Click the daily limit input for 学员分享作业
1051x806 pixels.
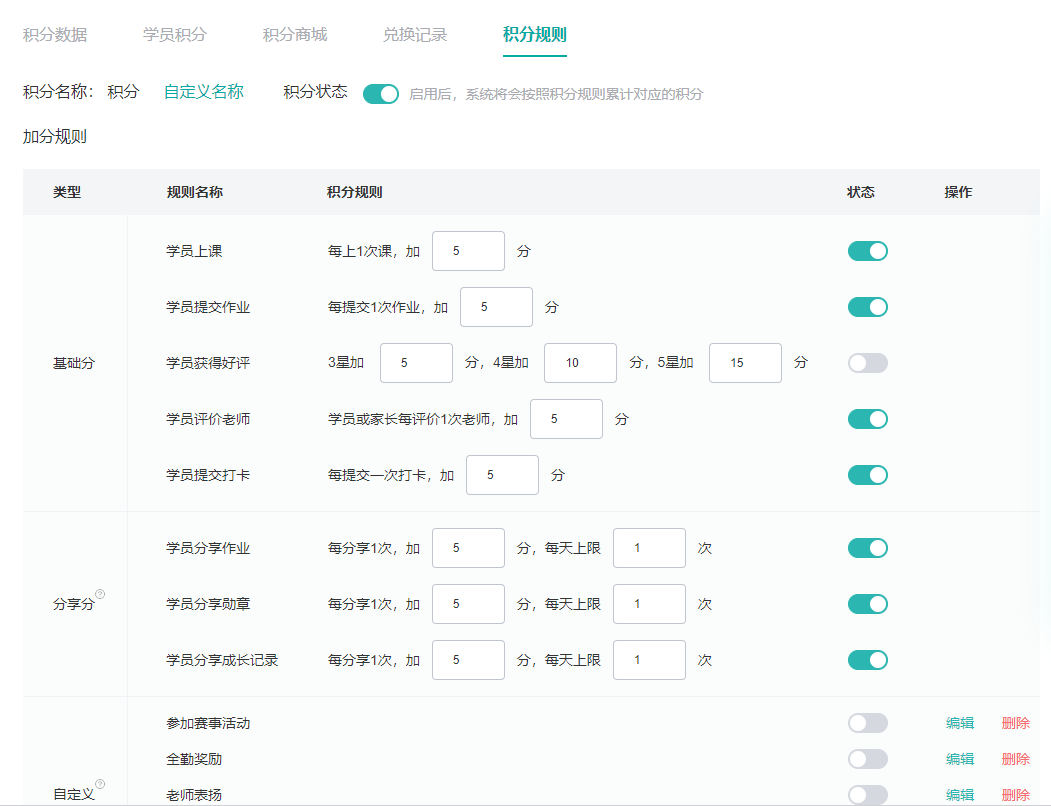[649, 548]
